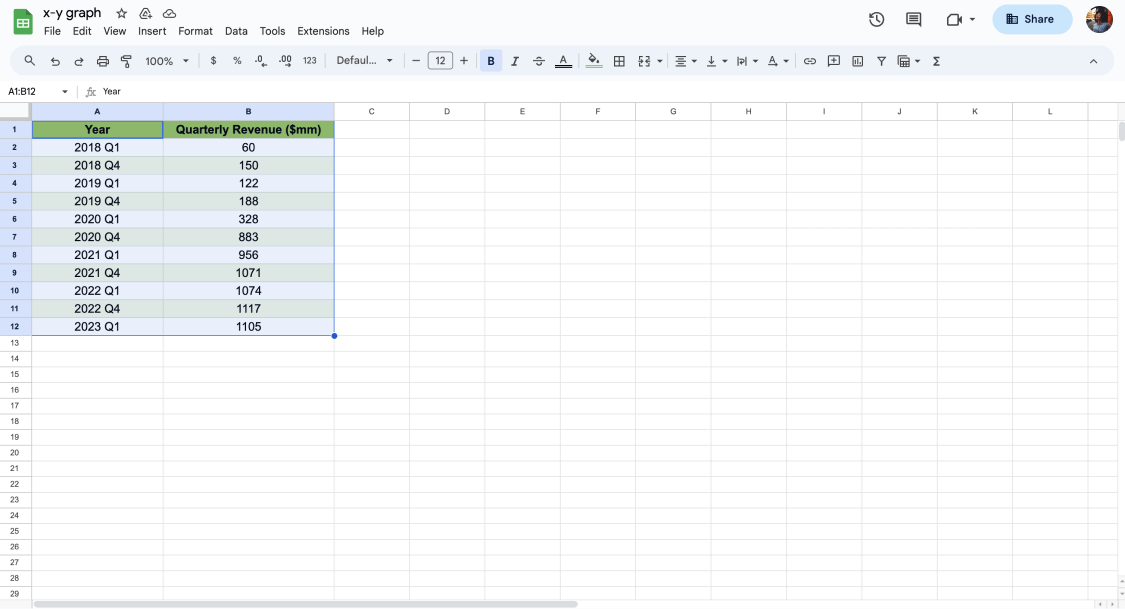Select the Paint format tool
The height and width of the screenshot is (609, 1125).
[x=125, y=61]
